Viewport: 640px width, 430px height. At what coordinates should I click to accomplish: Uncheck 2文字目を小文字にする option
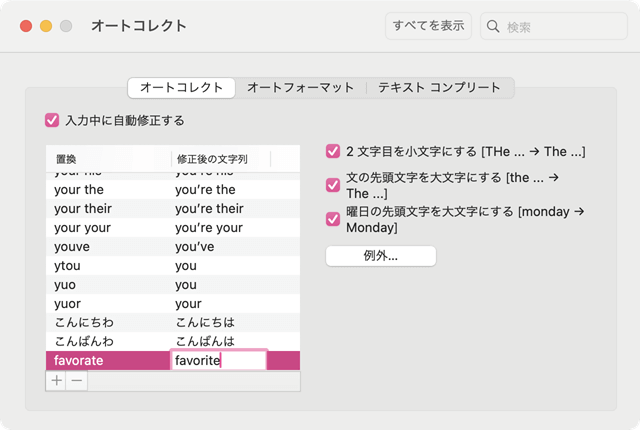click(x=333, y=152)
